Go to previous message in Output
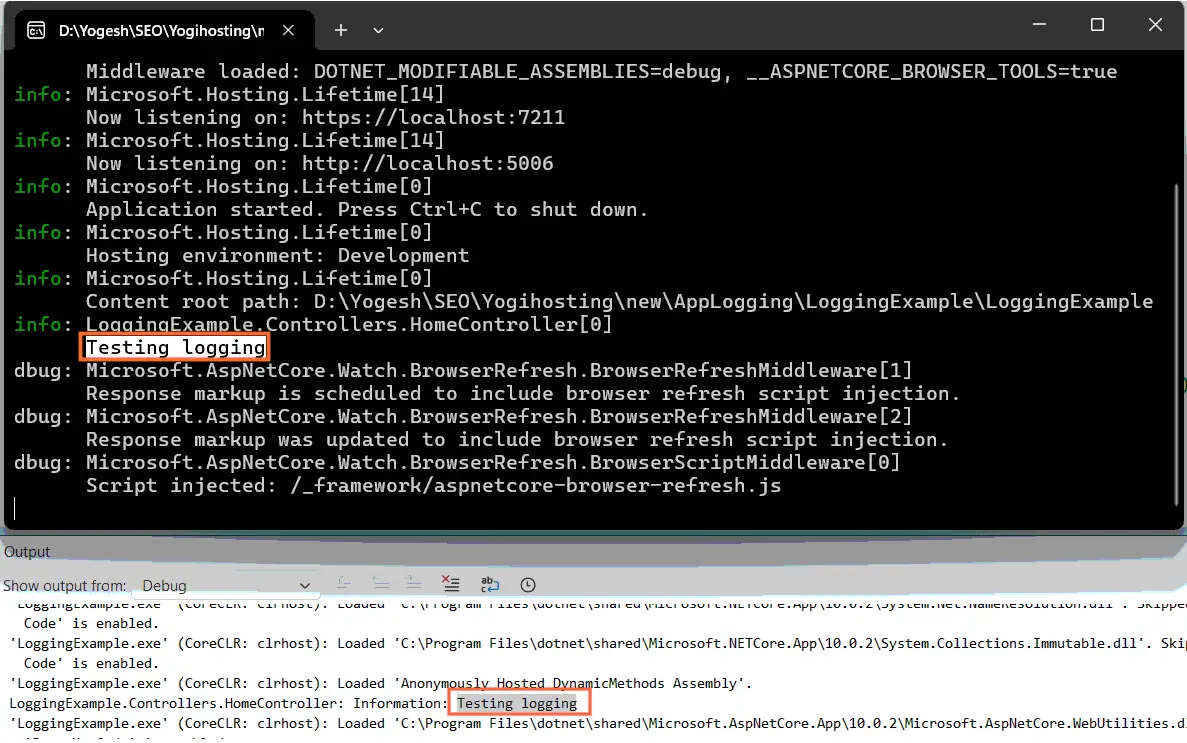Viewport: 1187px width, 743px height. pos(380,584)
